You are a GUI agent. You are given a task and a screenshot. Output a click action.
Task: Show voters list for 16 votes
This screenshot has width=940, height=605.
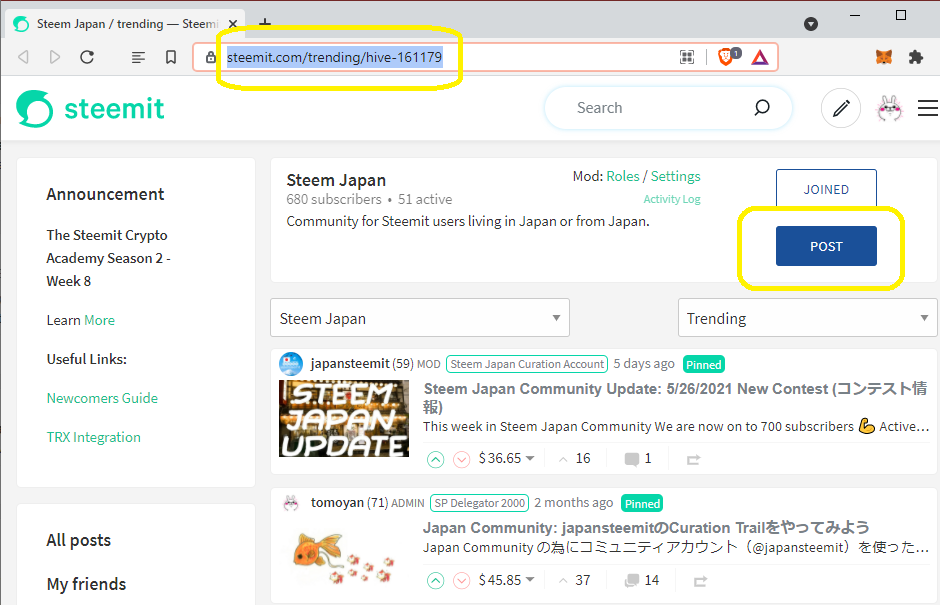575,459
